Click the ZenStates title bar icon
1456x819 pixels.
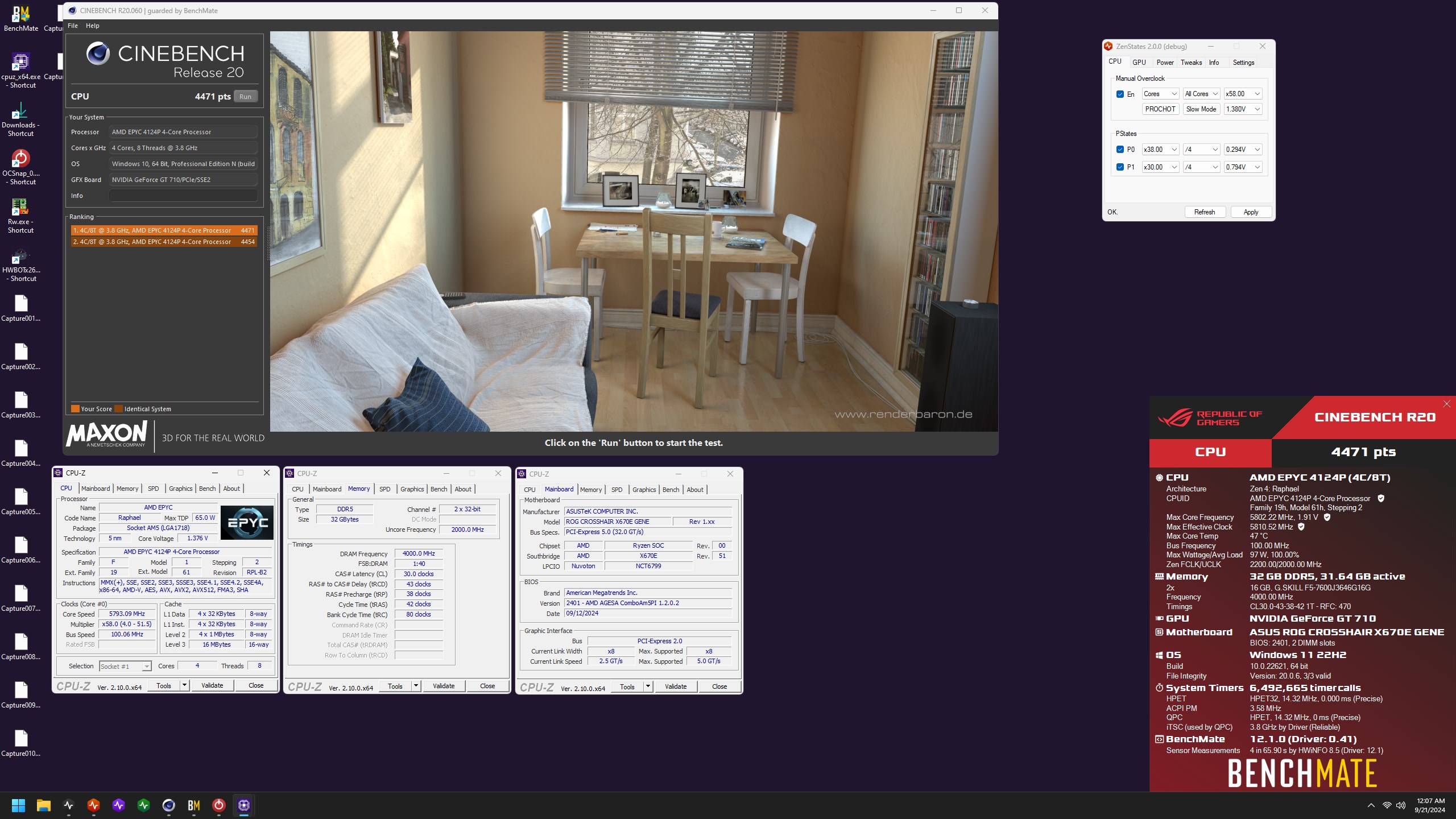click(x=1108, y=47)
